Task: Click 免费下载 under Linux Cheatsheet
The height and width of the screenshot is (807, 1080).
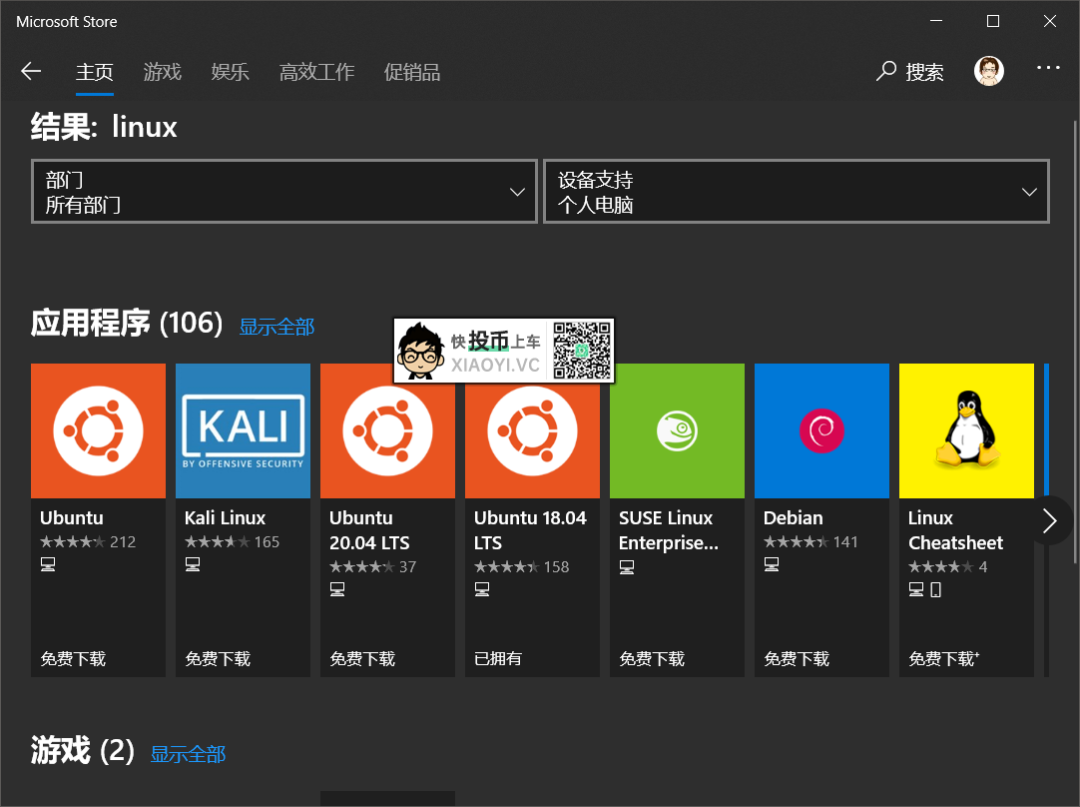Action: click(944, 659)
